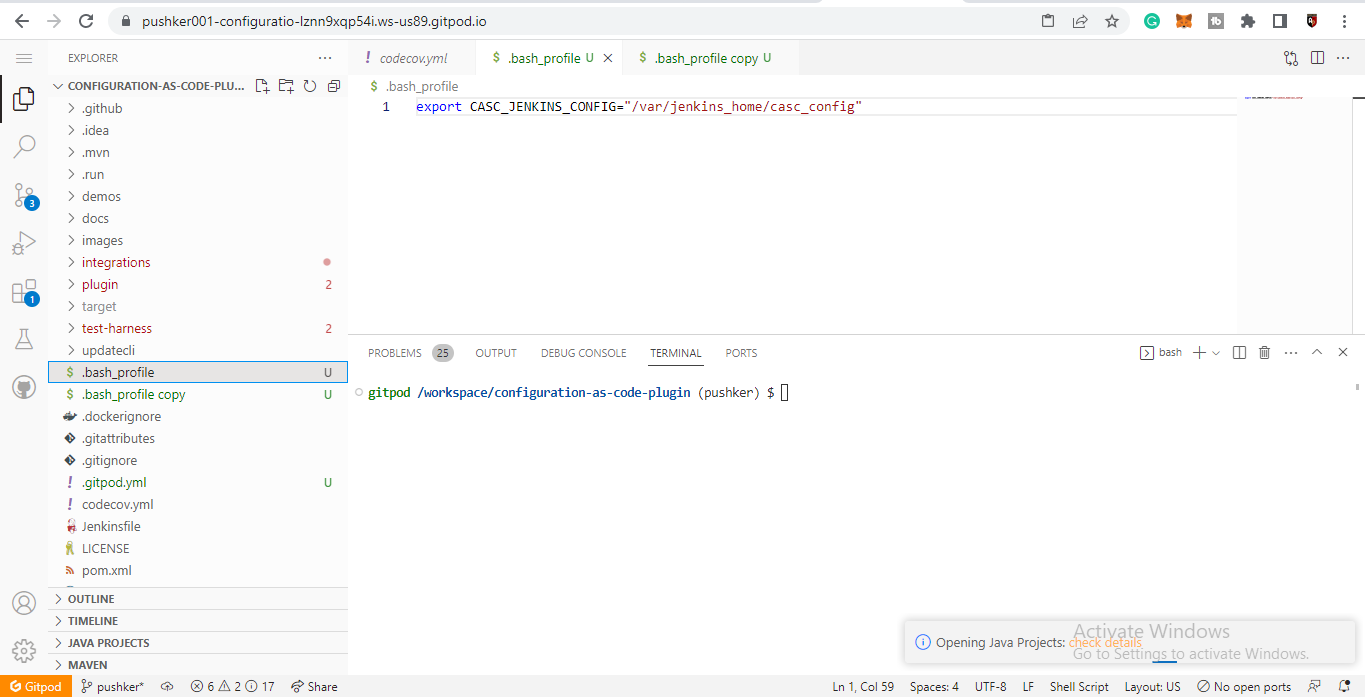Click Share in the status bar
This screenshot has height=697, width=1365.
[x=314, y=686]
